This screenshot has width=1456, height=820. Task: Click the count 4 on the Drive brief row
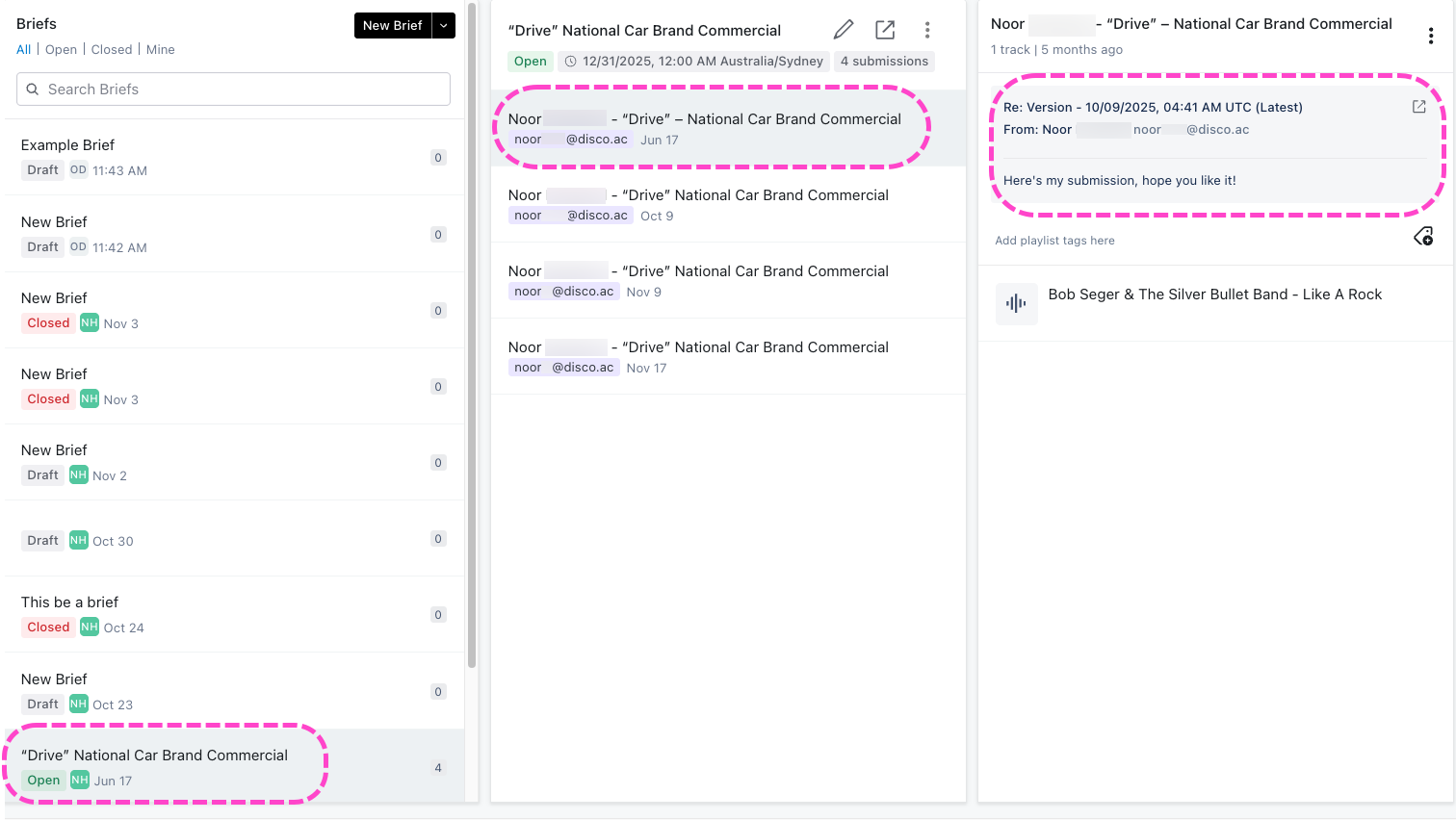tap(438, 767)
